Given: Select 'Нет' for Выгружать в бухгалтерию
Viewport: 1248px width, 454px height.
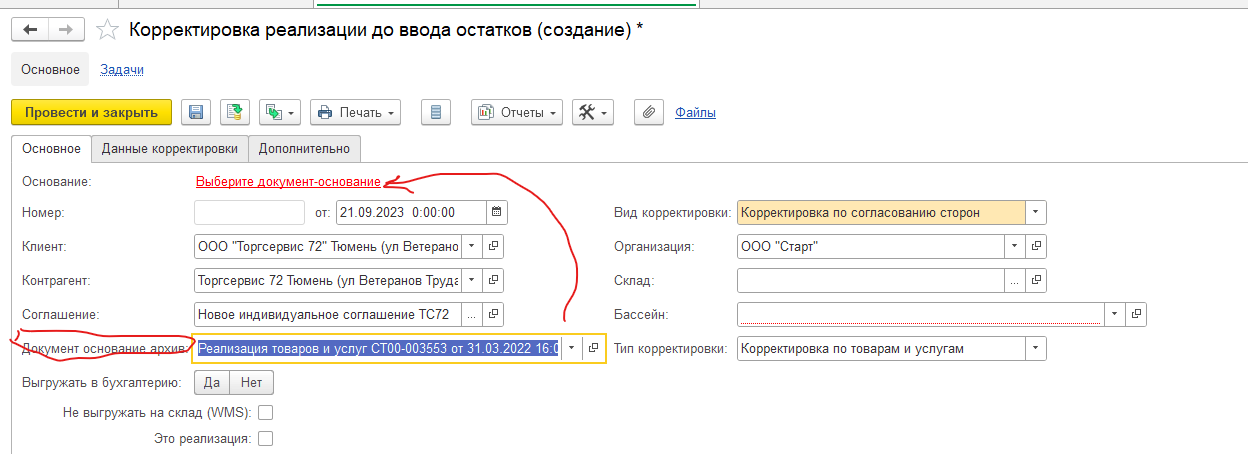Looking at the screenshot, I should click(x=251, y=382).
